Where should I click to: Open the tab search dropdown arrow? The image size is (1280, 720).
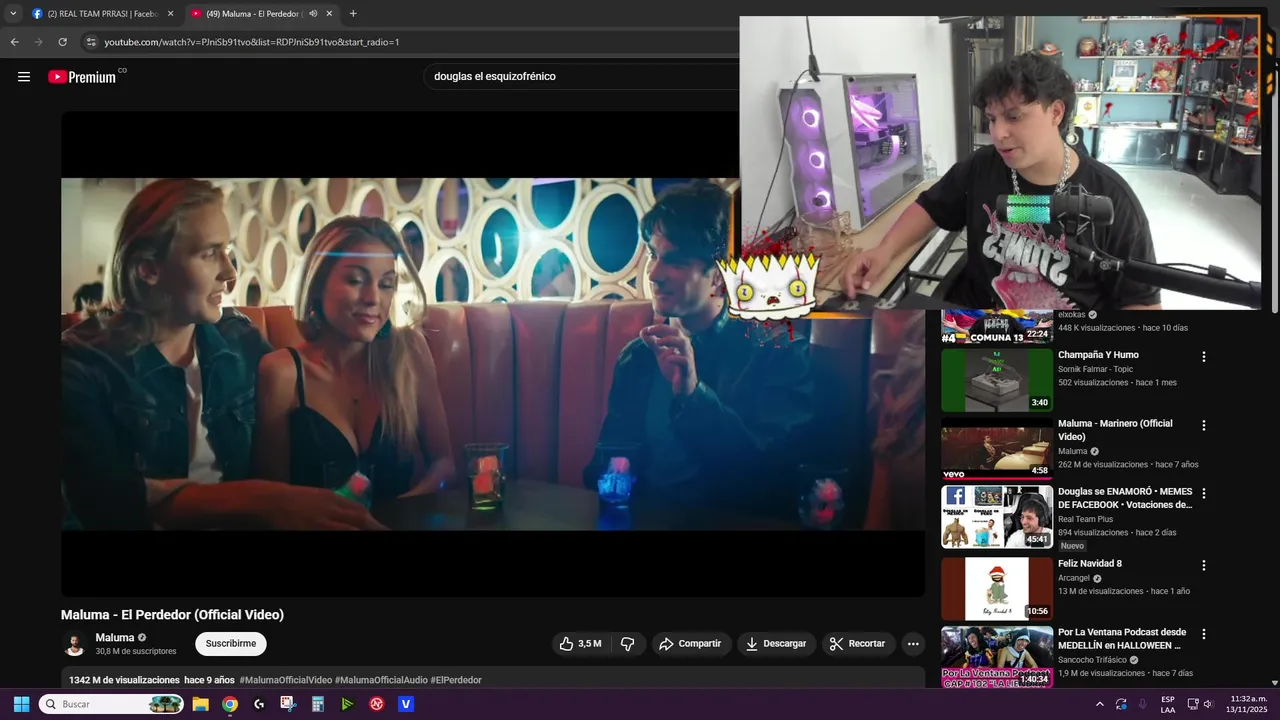[13, 14]
